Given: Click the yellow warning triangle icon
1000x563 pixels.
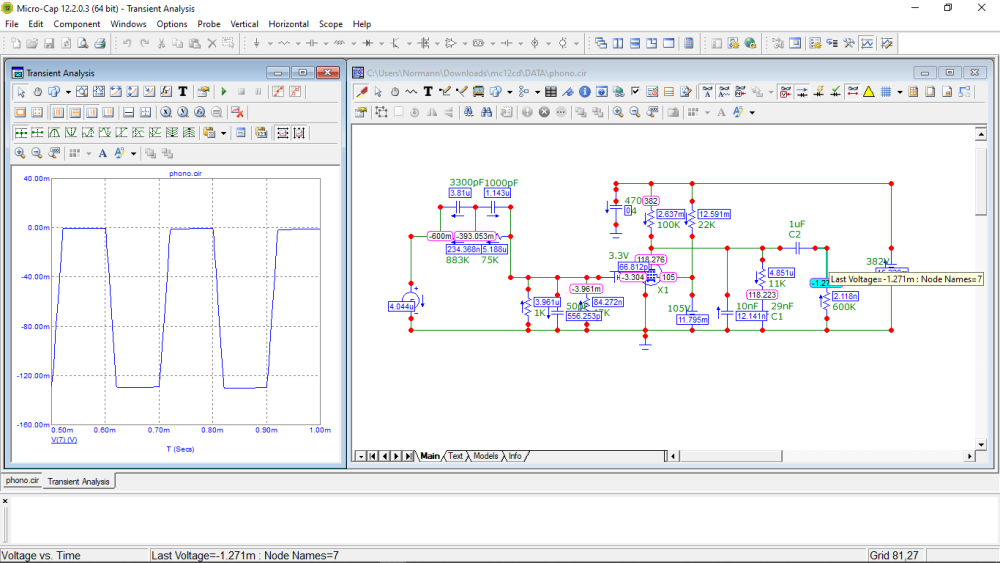Looking at the screenshot, I should 868,92.
